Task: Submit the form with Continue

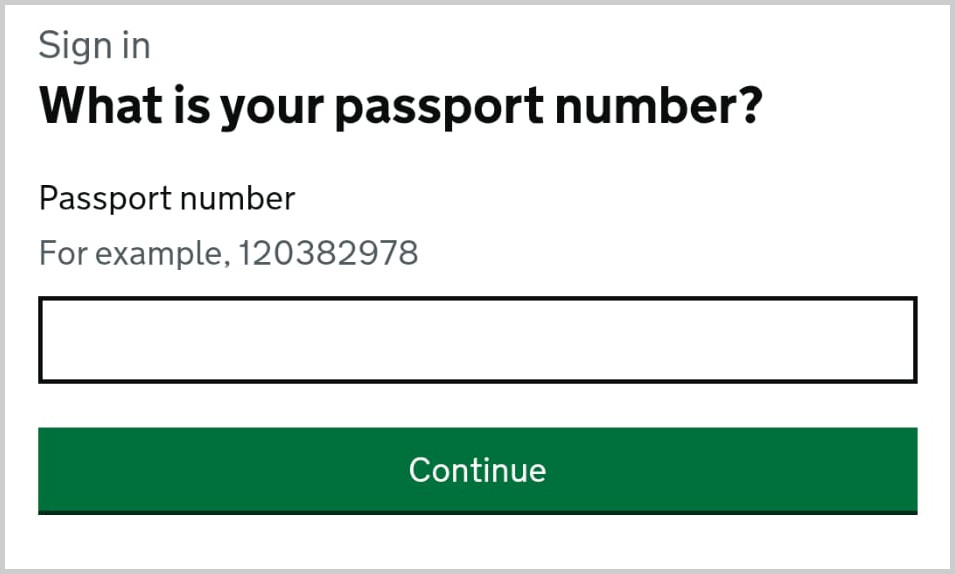Action: (x=477, y=470)
